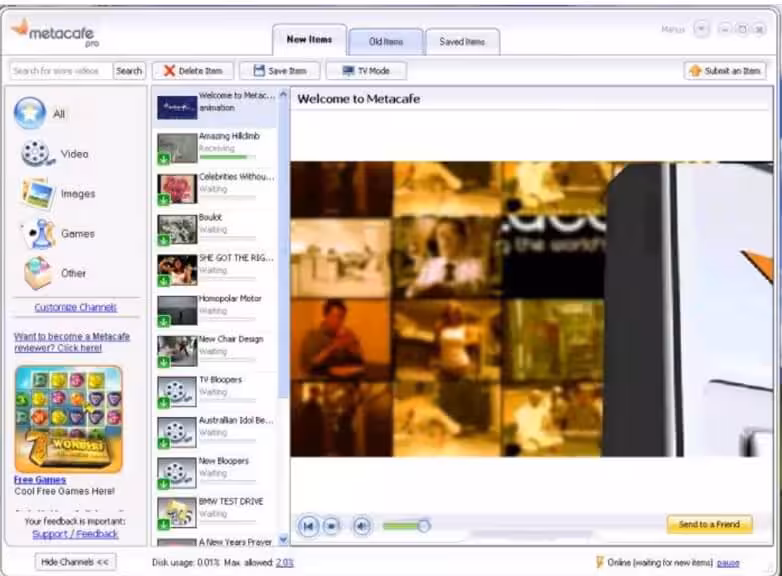Click the metacafe pro logo
782x576 pixels.
click(x=55, y=33)
